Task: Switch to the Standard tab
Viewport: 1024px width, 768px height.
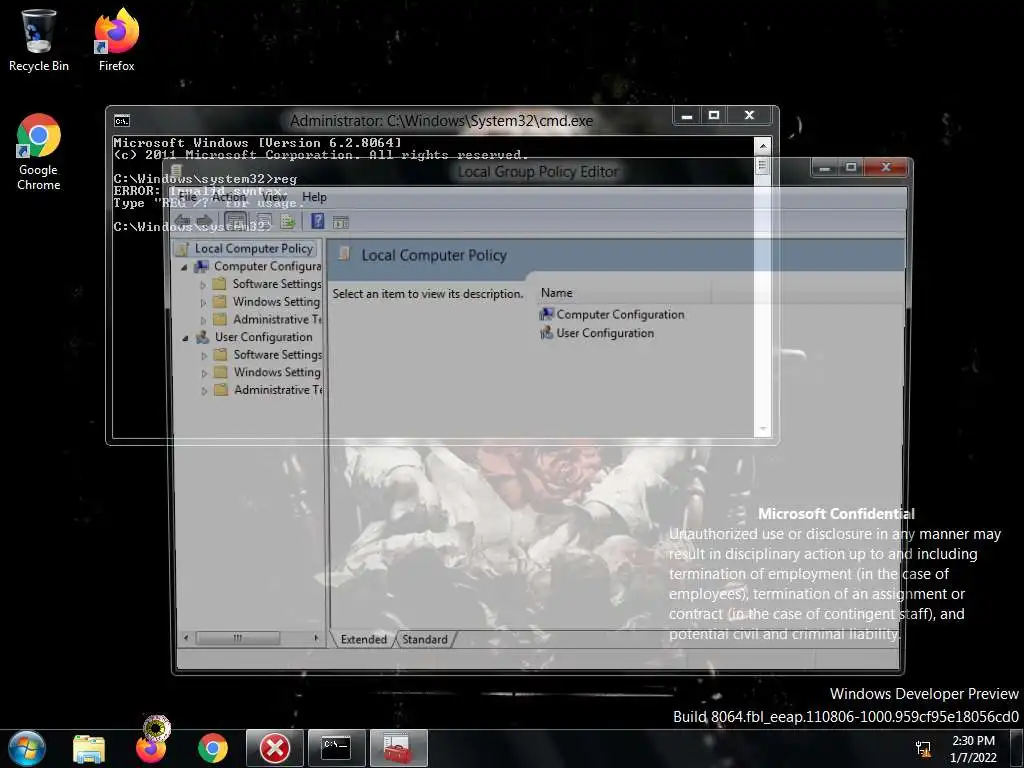Action: (x=424, y=639)
